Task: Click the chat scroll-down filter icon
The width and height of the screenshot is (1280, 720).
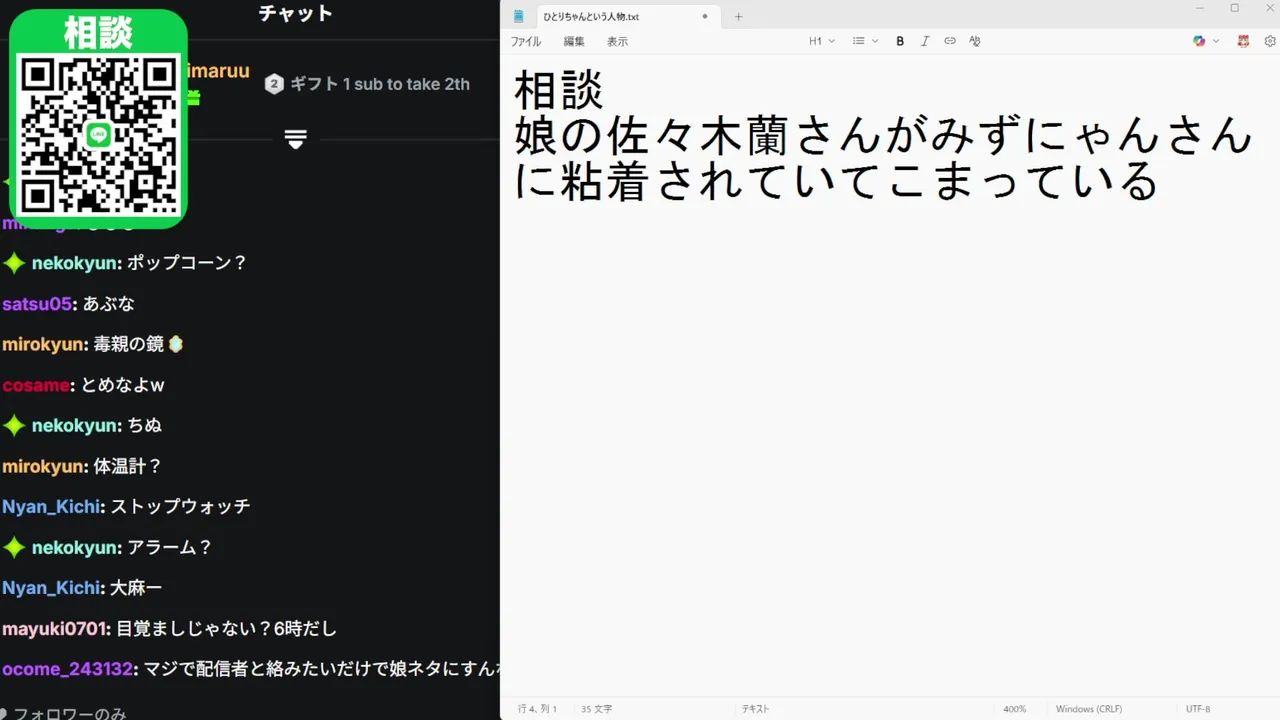Action: click(x=295, y=139)
